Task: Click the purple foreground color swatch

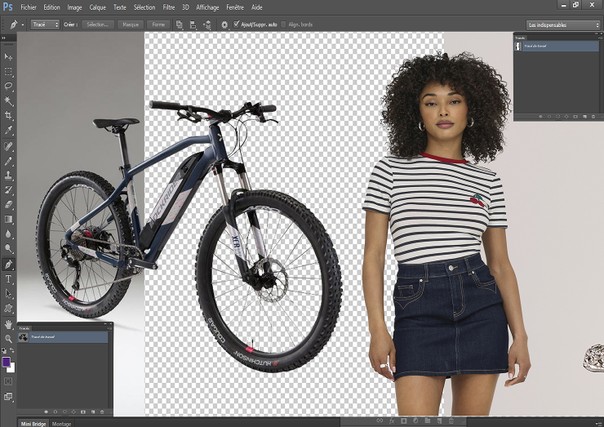Action: [7, 360]
